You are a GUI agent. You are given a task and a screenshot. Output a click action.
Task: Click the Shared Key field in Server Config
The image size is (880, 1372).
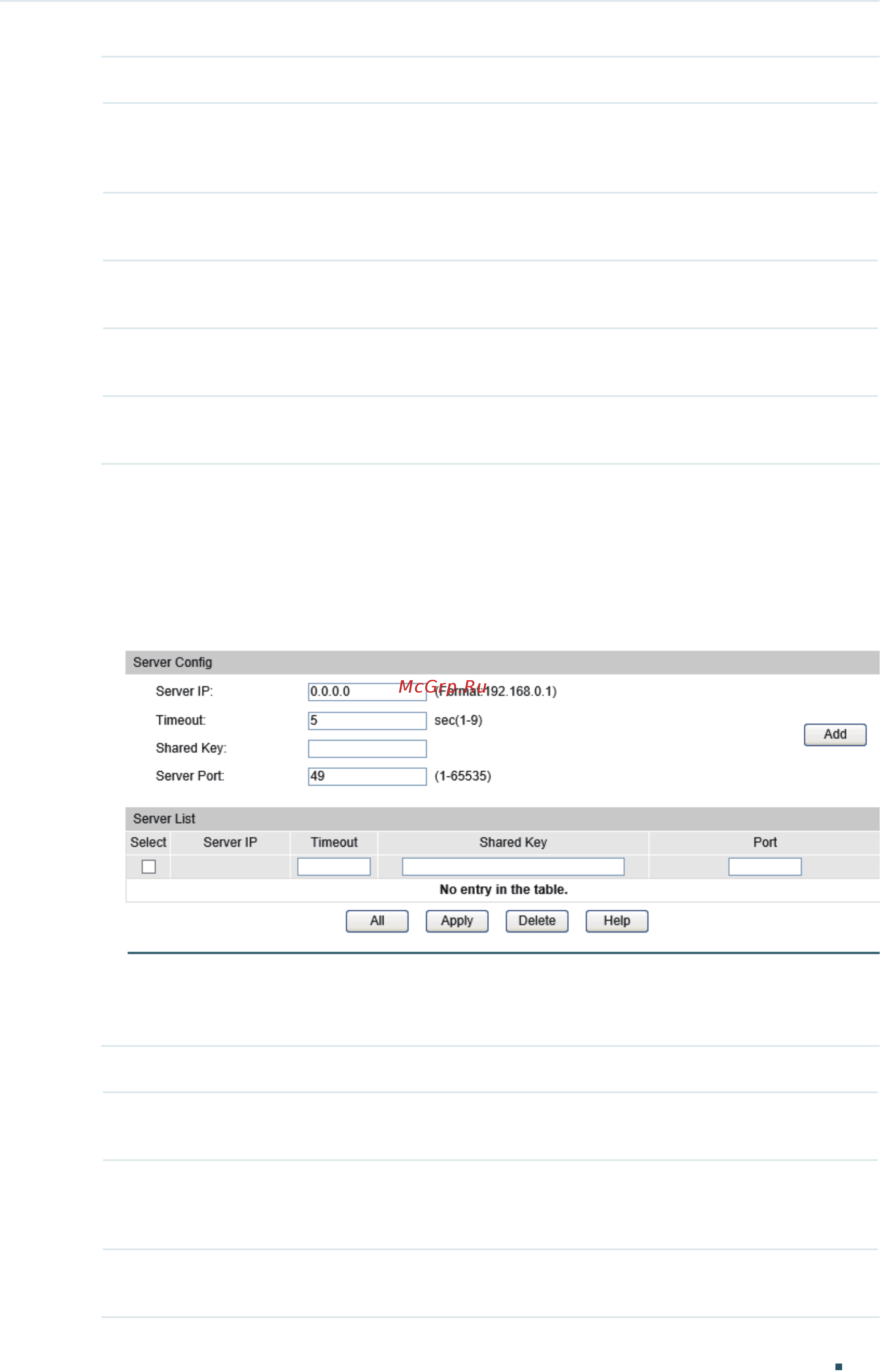367,749
